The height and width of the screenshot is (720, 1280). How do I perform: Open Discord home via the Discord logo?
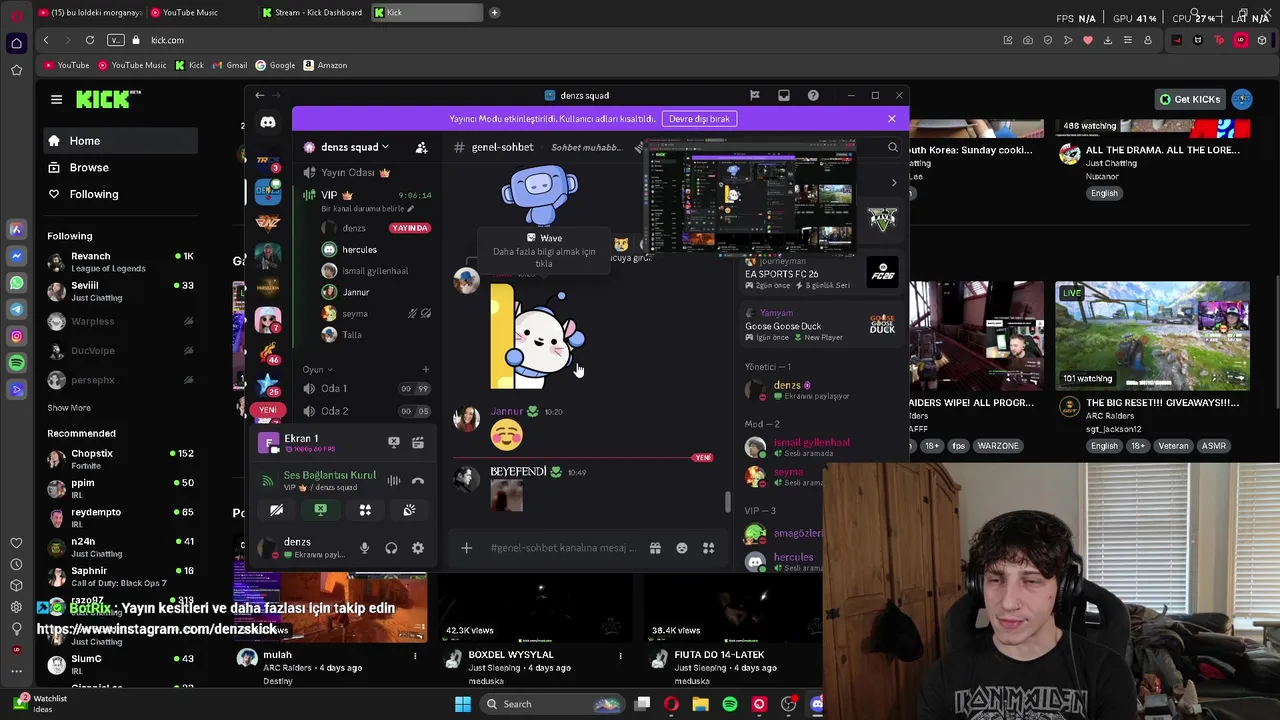pyautogui.click(x=268, y=122)
